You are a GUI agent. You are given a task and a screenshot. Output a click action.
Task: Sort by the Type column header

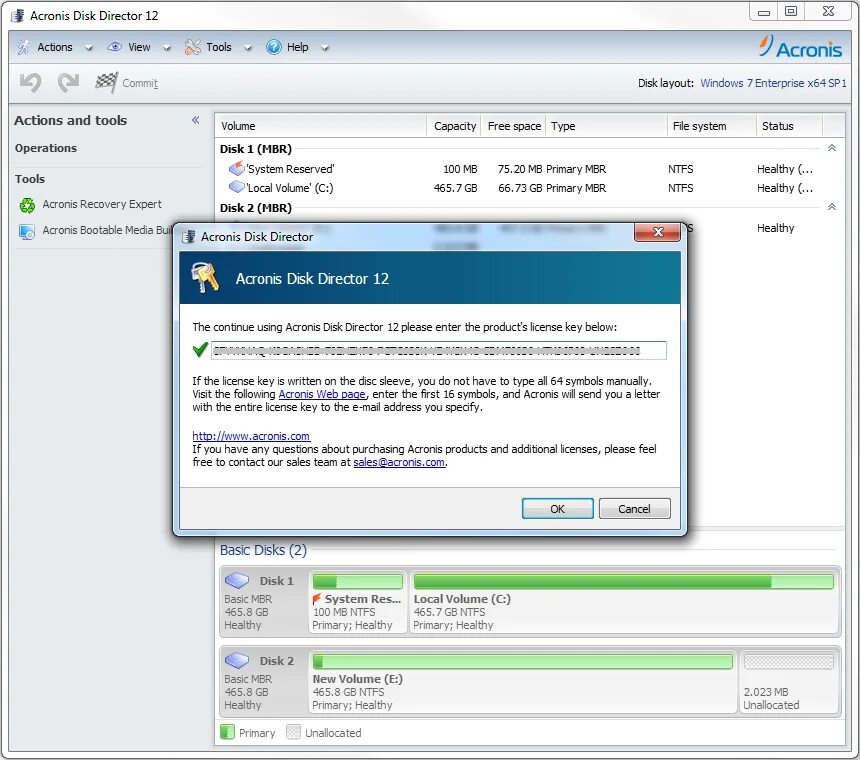607,126
